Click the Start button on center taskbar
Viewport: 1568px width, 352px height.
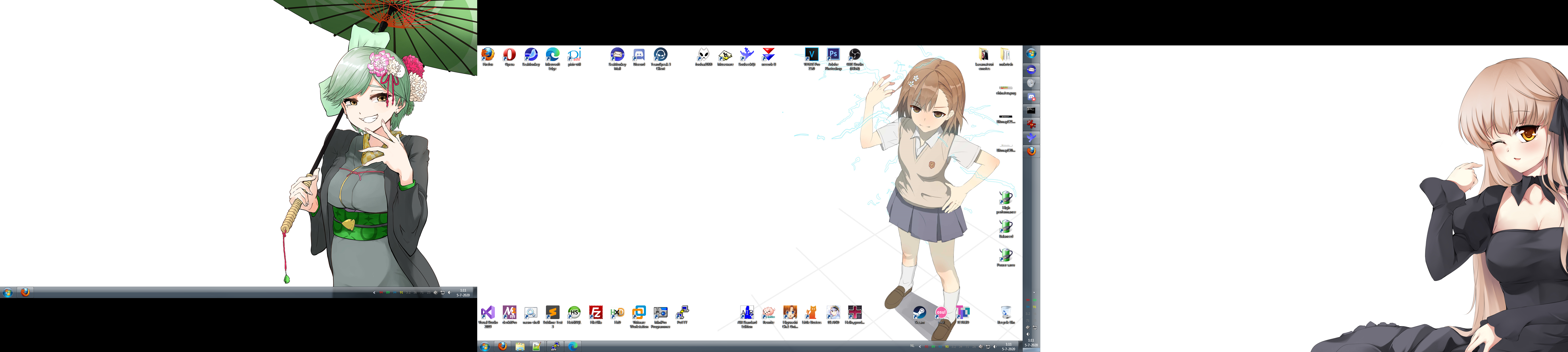point(485,347)
